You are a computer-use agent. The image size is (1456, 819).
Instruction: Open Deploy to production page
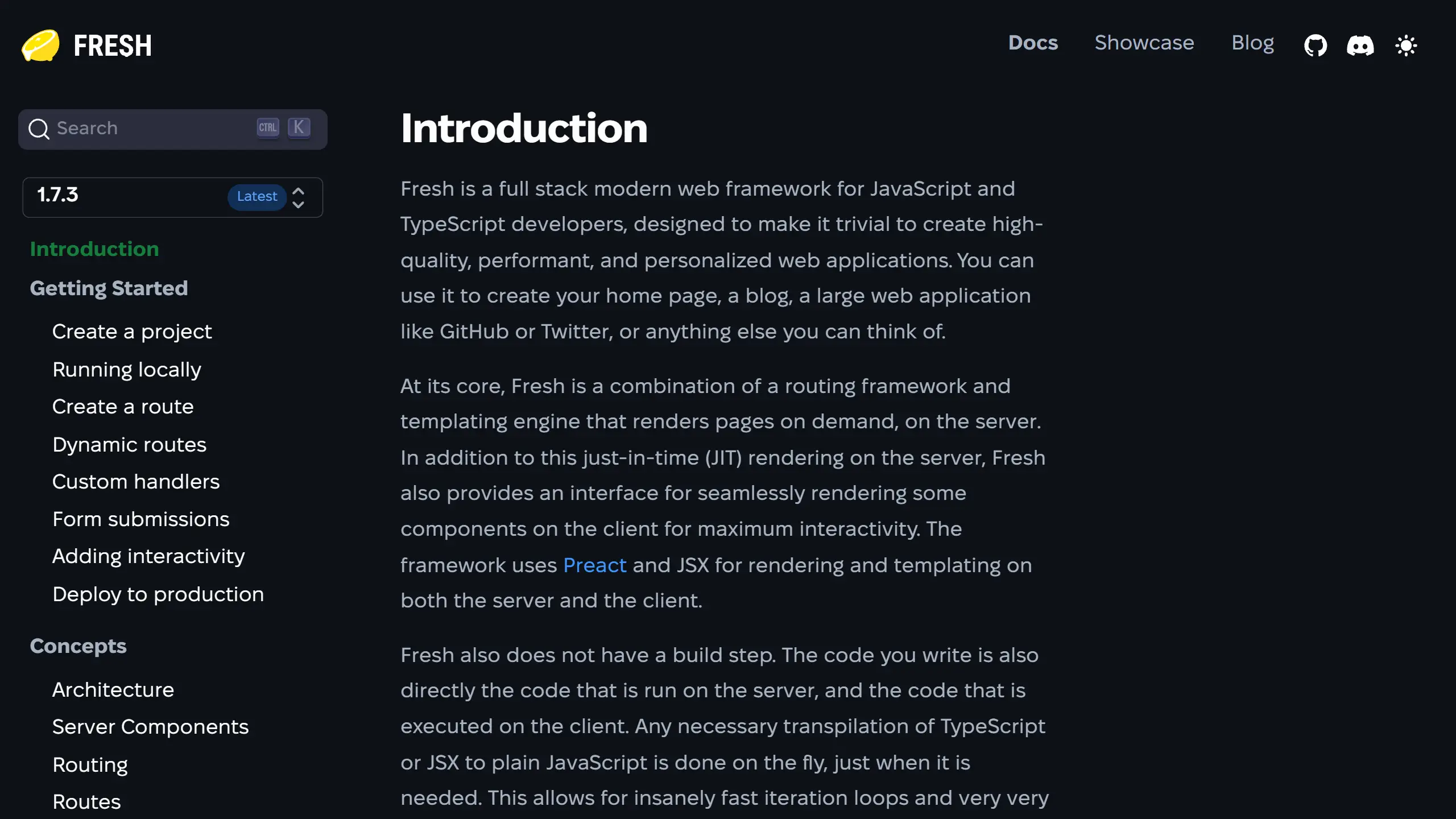(x=158, y=594)
